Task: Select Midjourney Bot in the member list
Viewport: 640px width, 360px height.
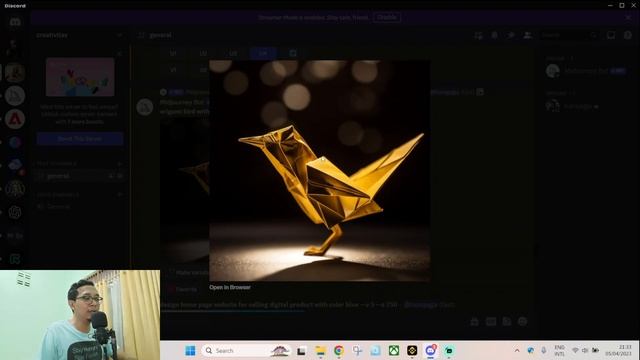Action: (x=586, y=71)
